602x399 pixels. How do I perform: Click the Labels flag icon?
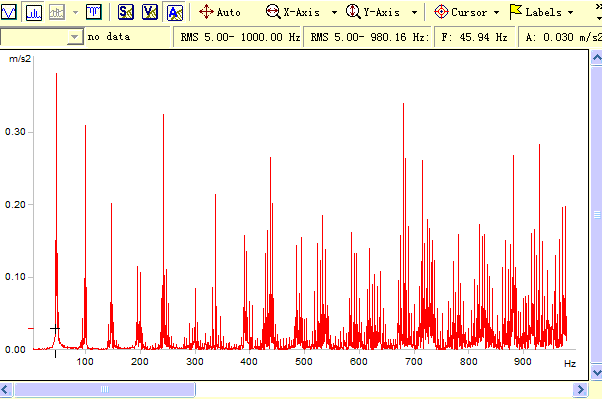coord(516,12)
